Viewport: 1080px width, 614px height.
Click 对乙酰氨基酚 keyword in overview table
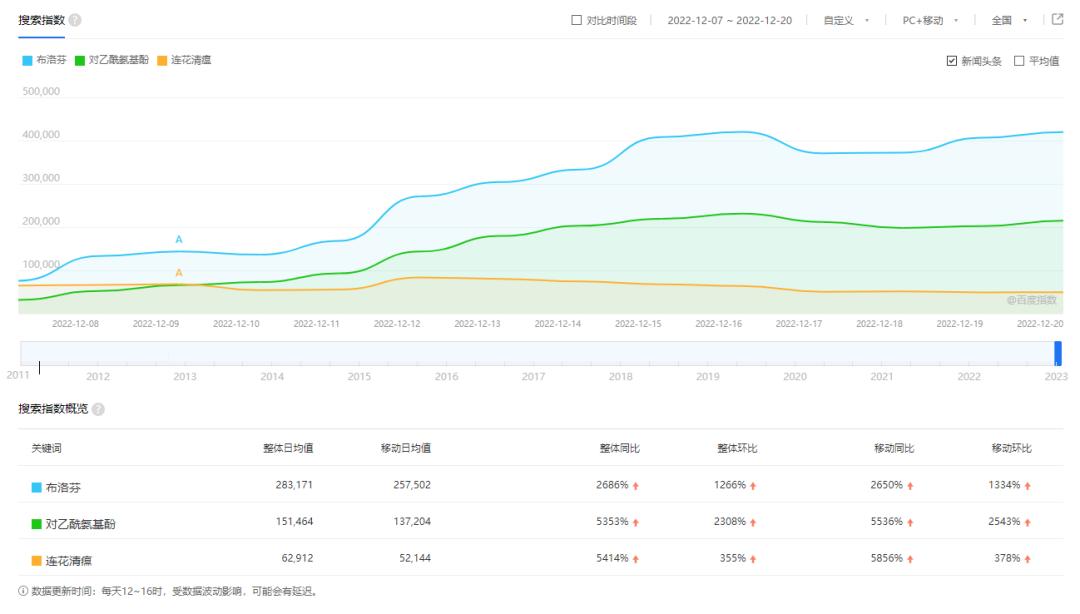tap(81, 524)
